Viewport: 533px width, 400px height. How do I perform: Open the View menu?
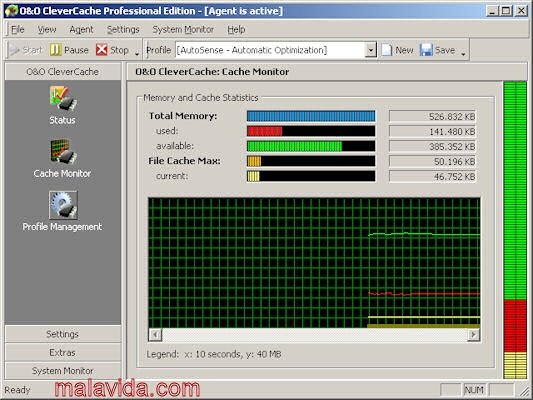click(x=47, y=30)
